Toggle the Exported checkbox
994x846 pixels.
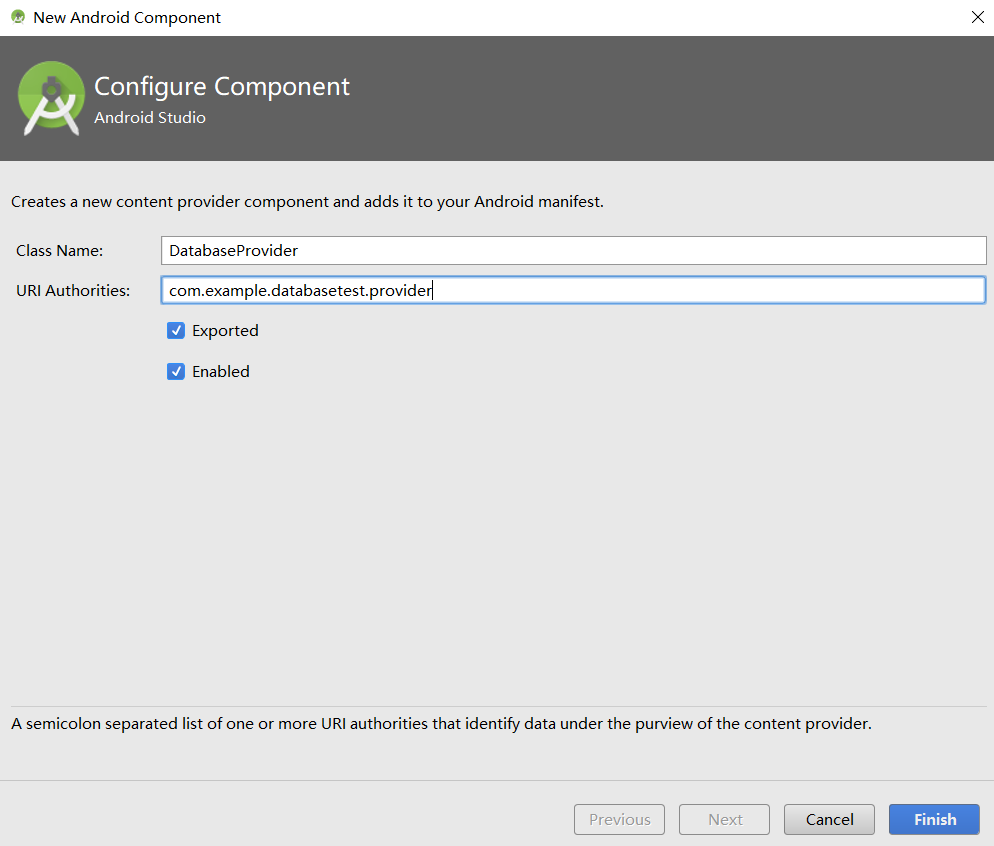[x=176, y=331]
